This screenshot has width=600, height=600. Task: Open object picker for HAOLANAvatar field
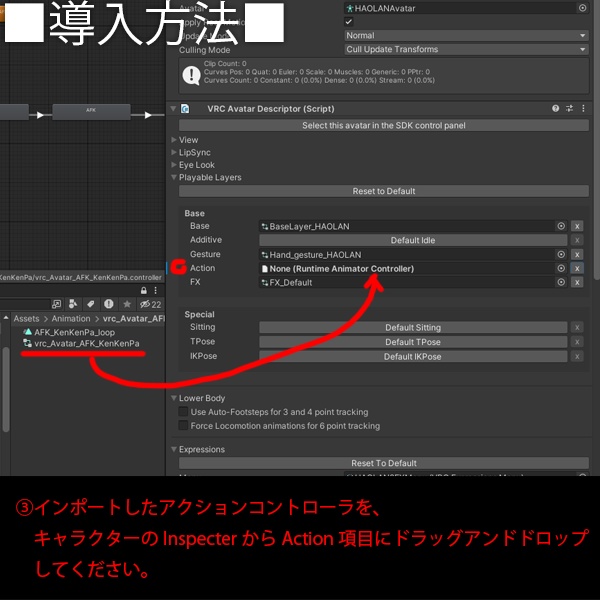click(x=582, y=8)
